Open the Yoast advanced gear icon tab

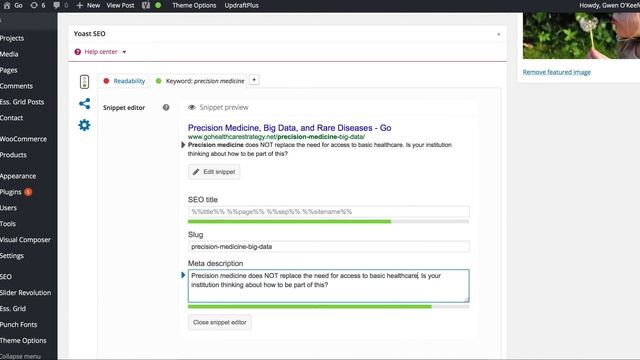pyautogui.click(x=84, y=125)
